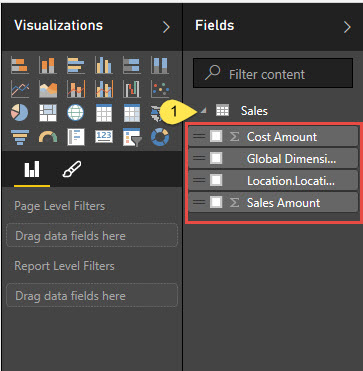Select the Location.Locati... field label
This screenshot has width=363, height=371.
coord(291,181)
